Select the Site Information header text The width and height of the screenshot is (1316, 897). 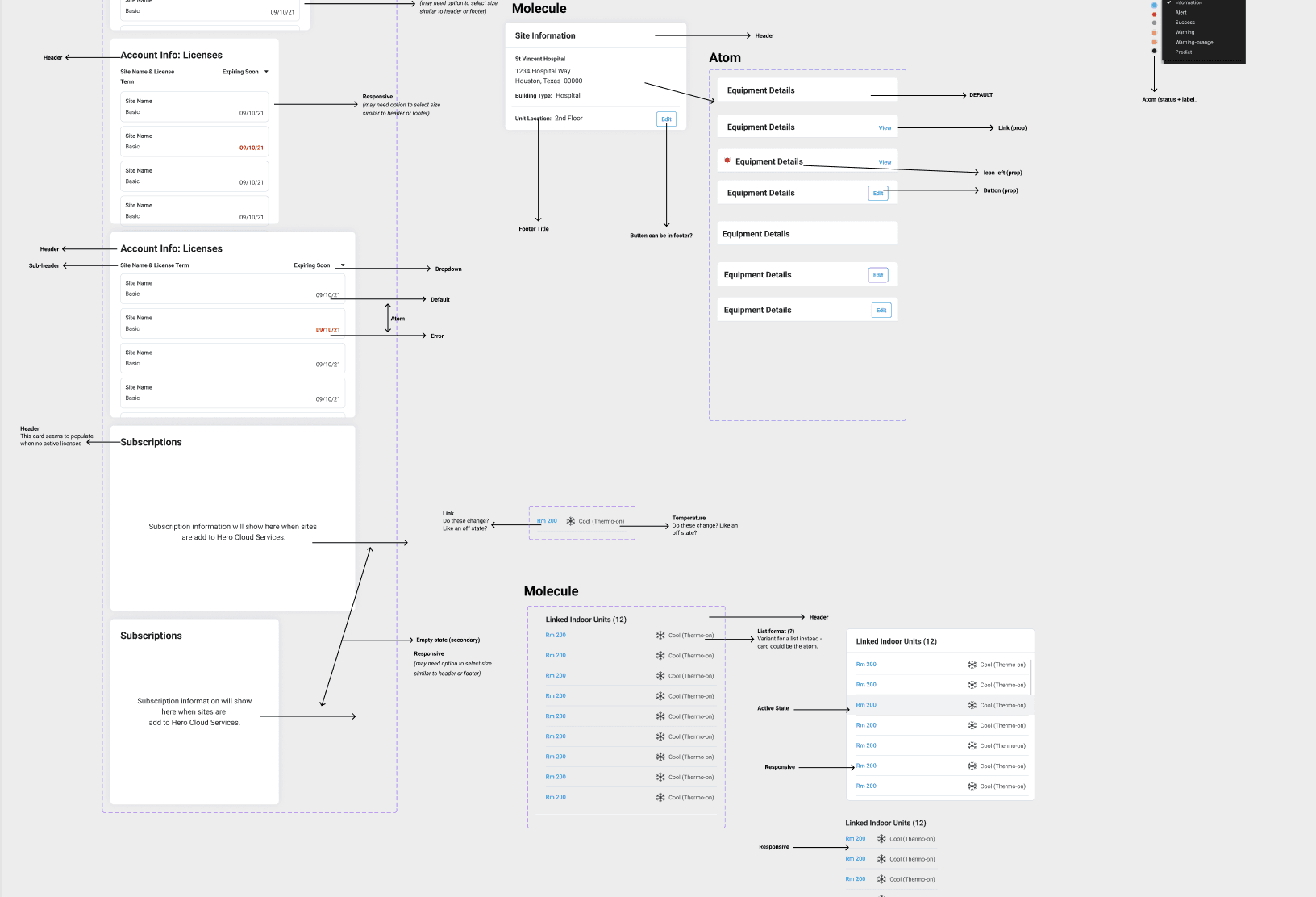click(x=545, y=35)
